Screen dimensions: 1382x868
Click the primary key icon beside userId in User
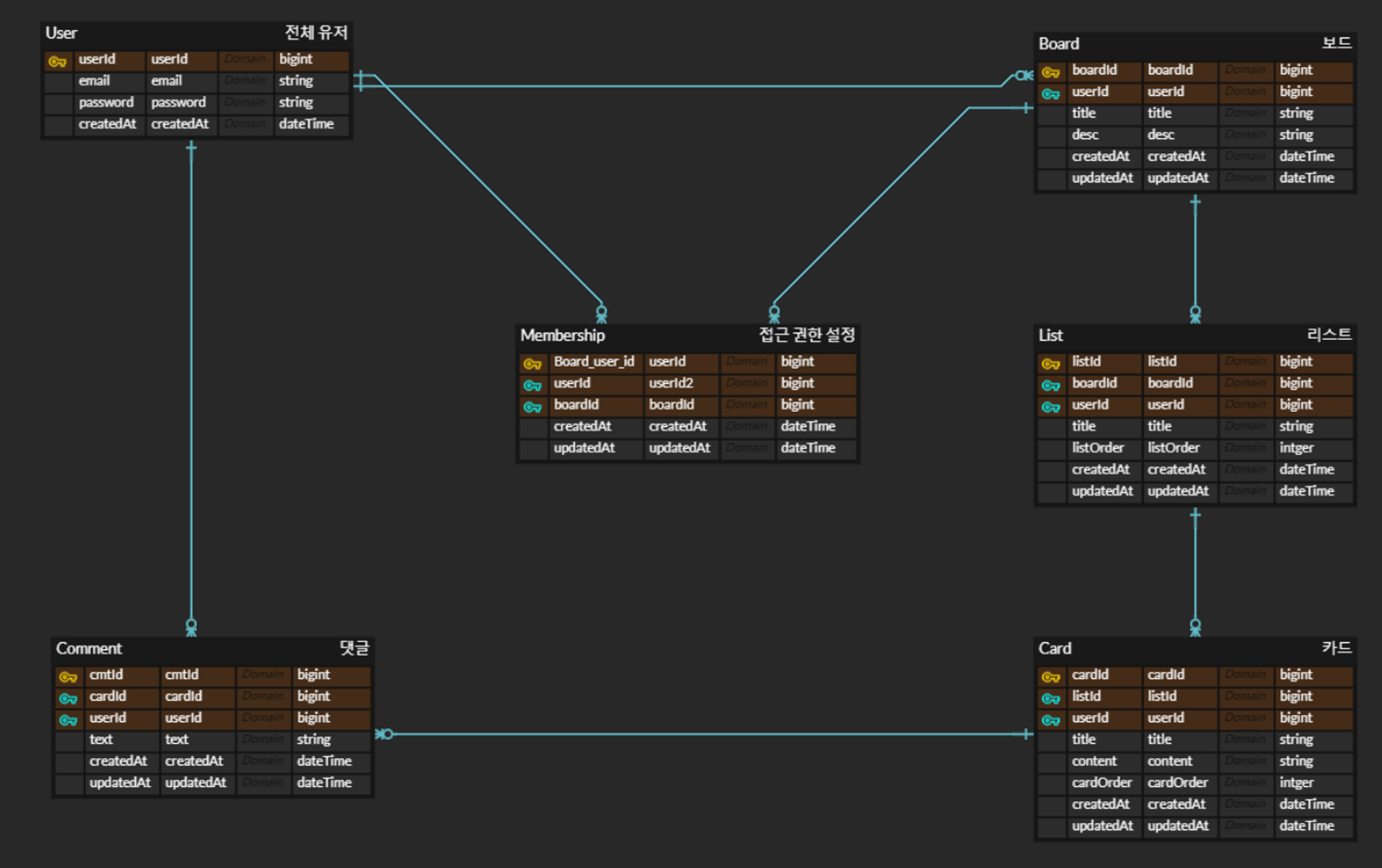pos(58,59)
